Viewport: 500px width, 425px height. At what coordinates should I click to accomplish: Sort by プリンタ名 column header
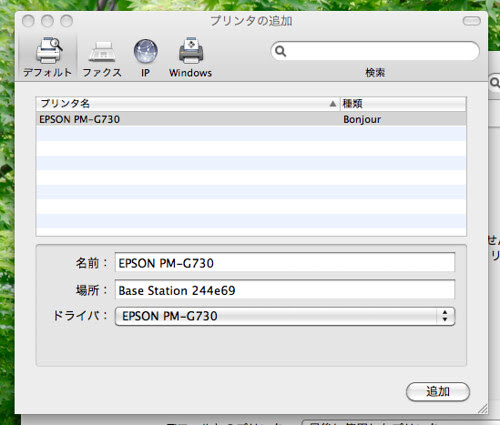point(188,104)
